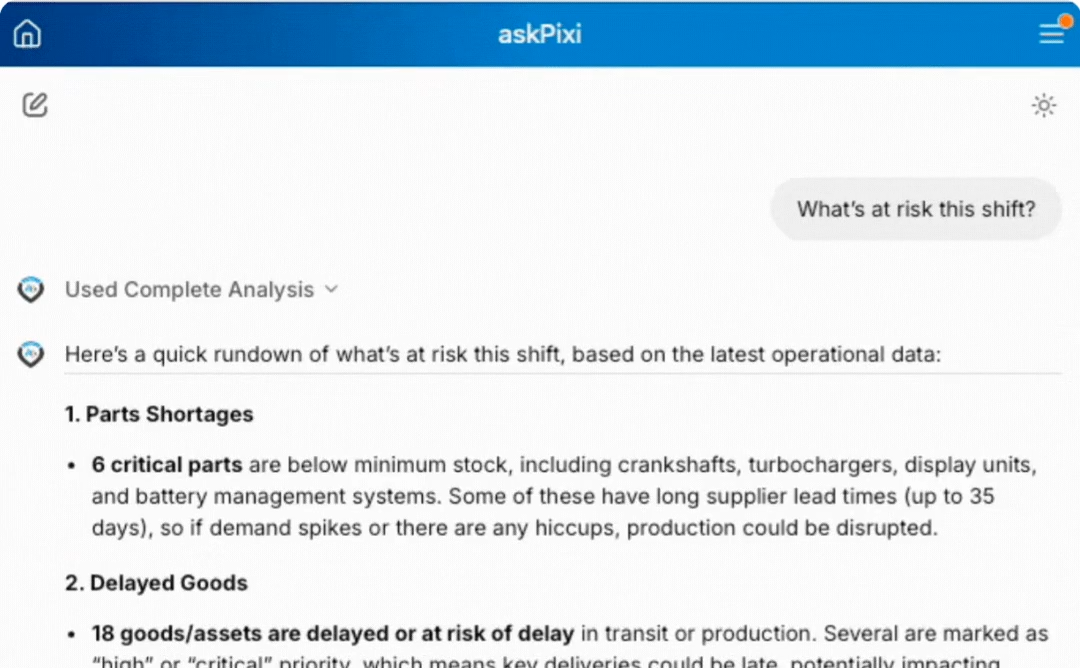Screen dimensions: 1080x668
Task: Click the "Here's a quick rundown" intro line
Action: tap(502, 354)
